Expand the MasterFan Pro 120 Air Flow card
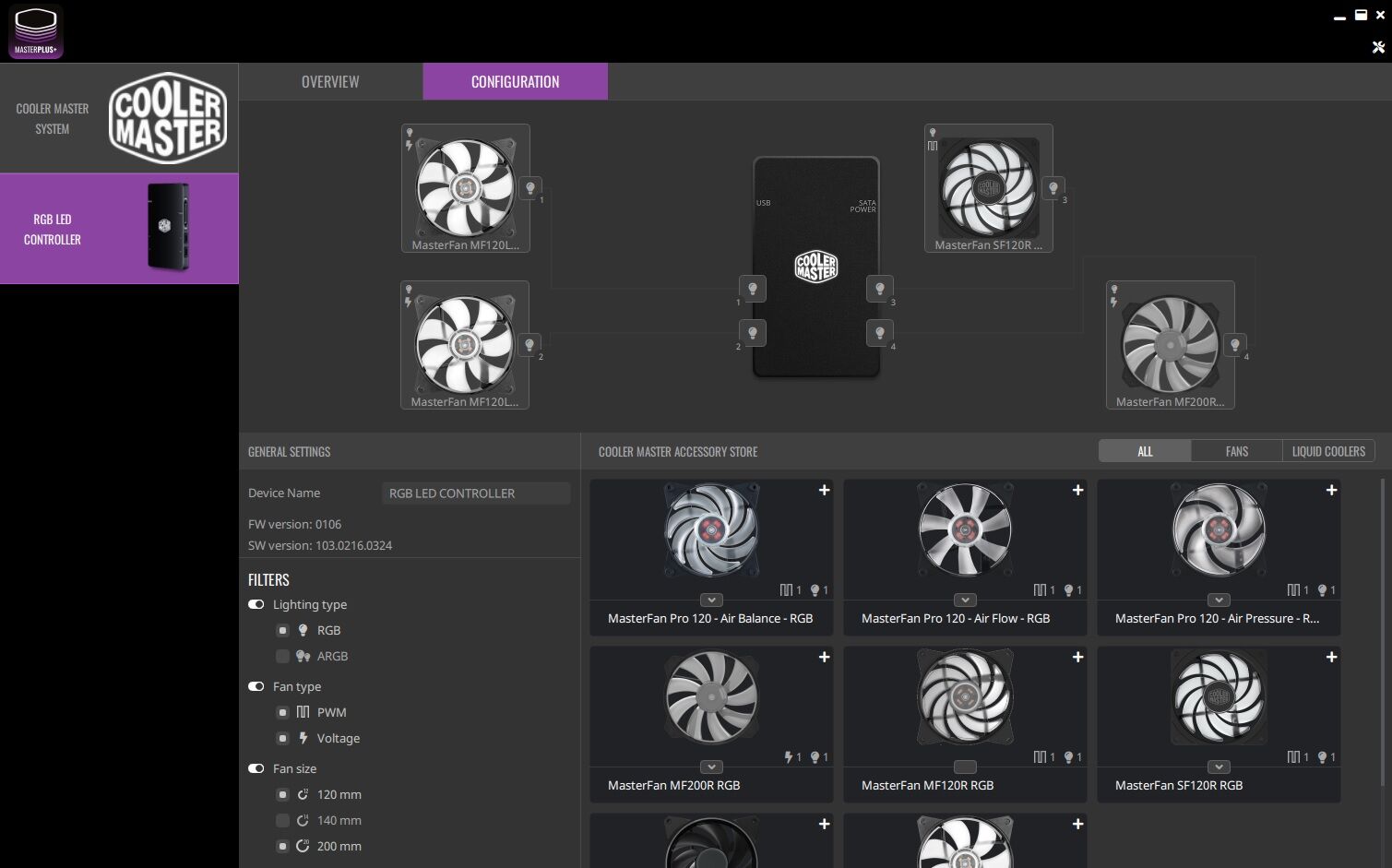 point(965,600)
